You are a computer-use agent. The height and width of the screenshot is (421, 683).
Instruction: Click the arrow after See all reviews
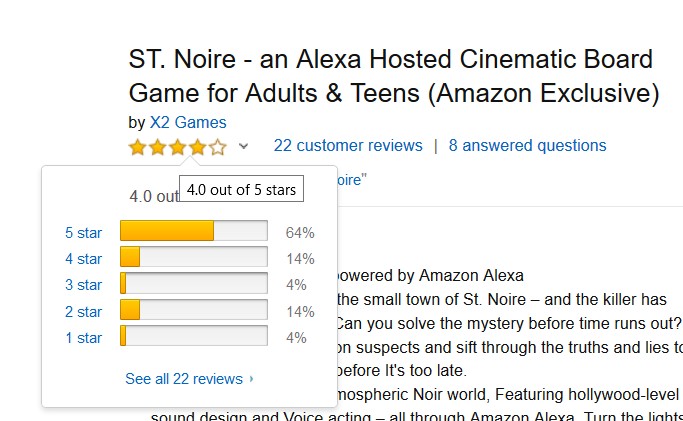coord(251,380)
